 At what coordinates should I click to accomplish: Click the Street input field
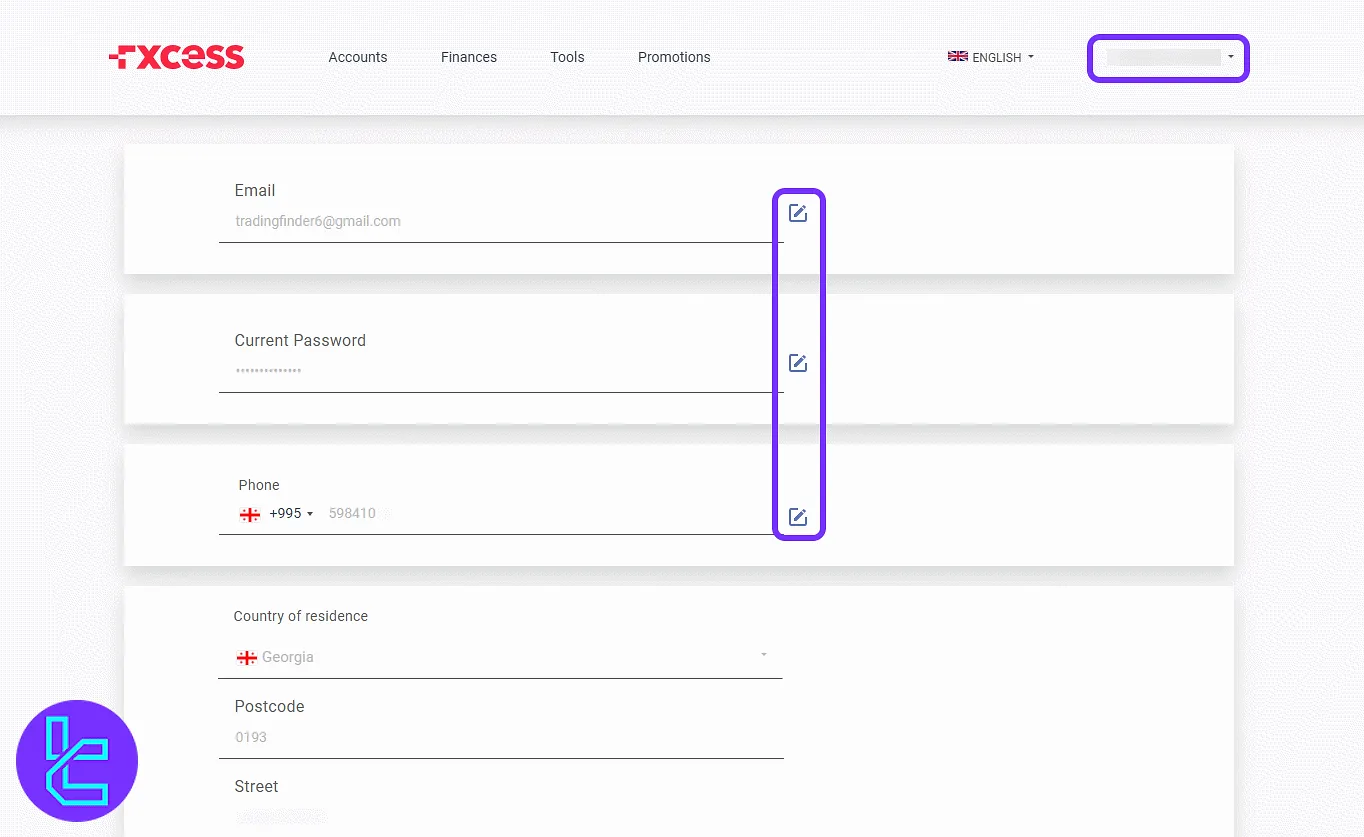coord(500,816)
